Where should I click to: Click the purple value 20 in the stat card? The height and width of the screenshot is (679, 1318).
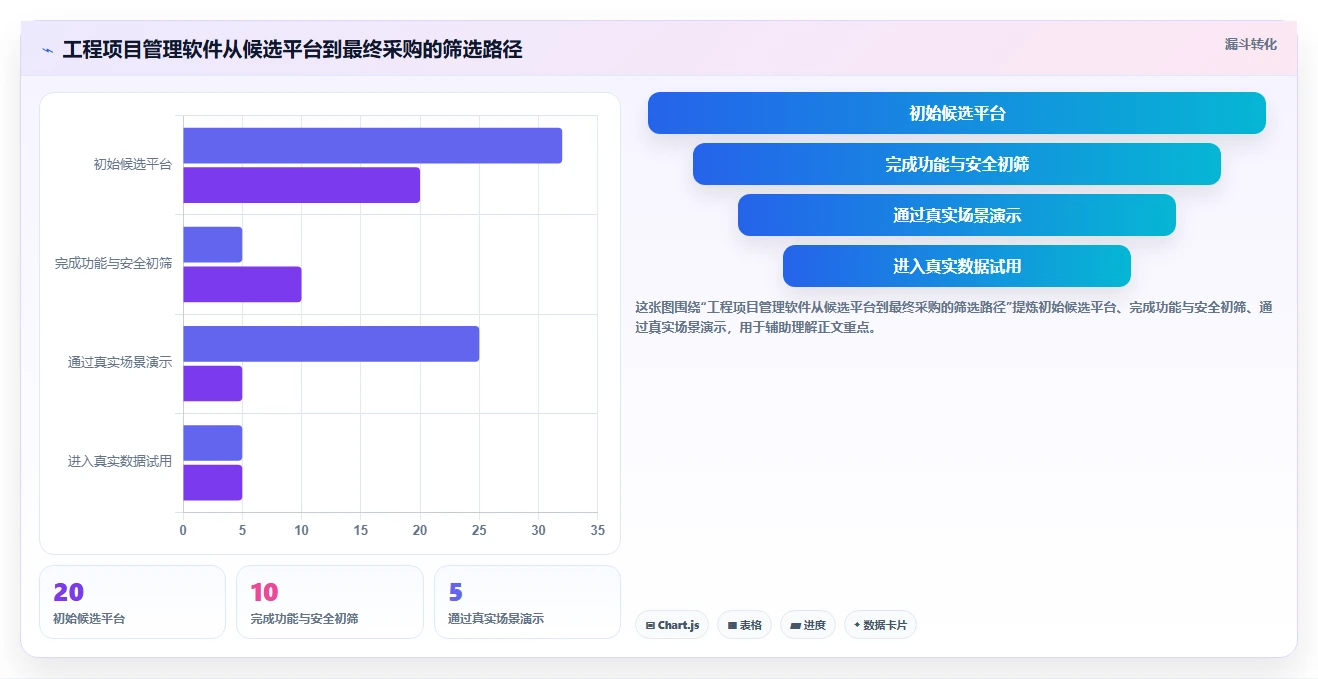[x=68, y=593]
